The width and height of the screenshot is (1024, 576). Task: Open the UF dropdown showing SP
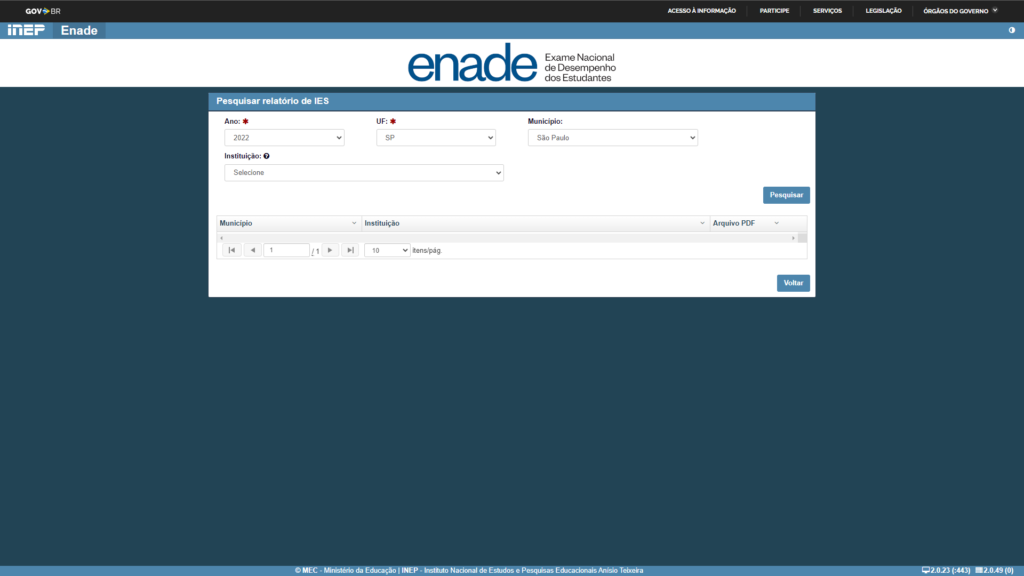pyautogui.click(x=436, y=138)
